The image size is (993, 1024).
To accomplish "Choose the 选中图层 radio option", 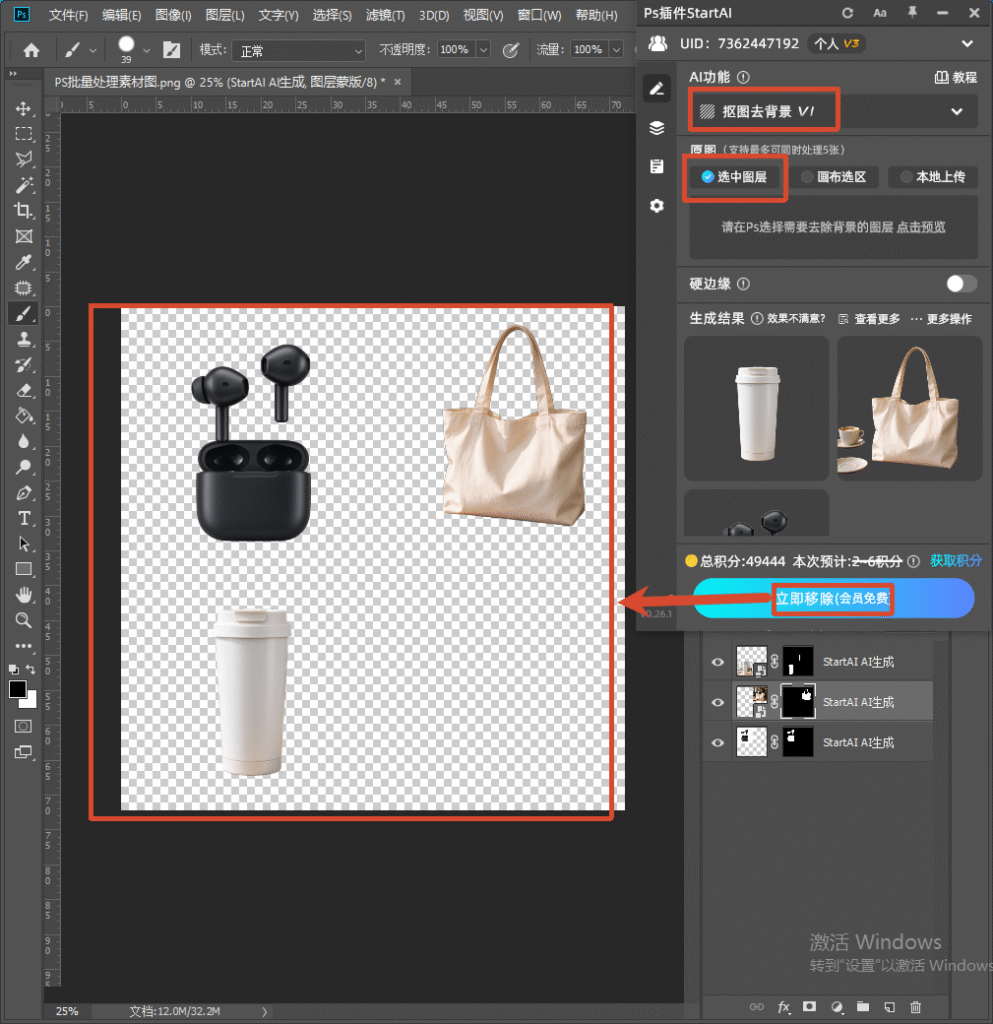I will click(x=734, y=177).
